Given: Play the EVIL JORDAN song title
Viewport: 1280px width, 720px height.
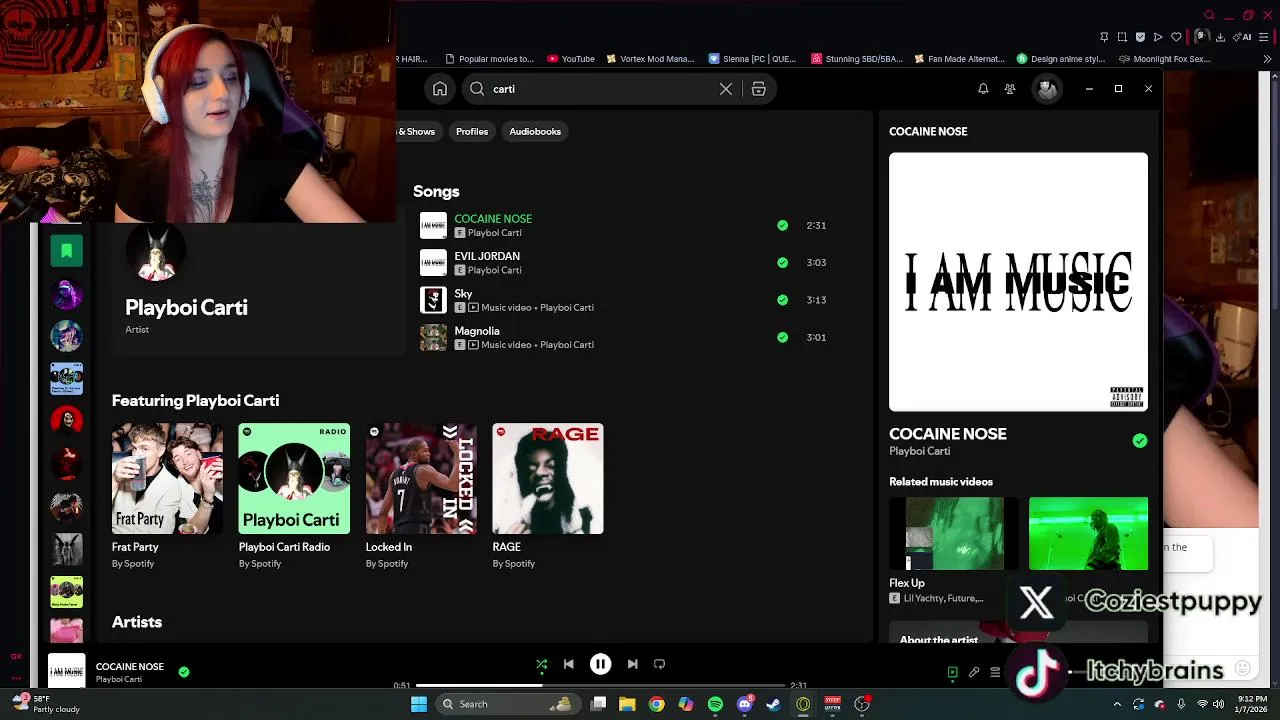Looking at the screenshot, I should pyautogui.click(x=487, y=256).
